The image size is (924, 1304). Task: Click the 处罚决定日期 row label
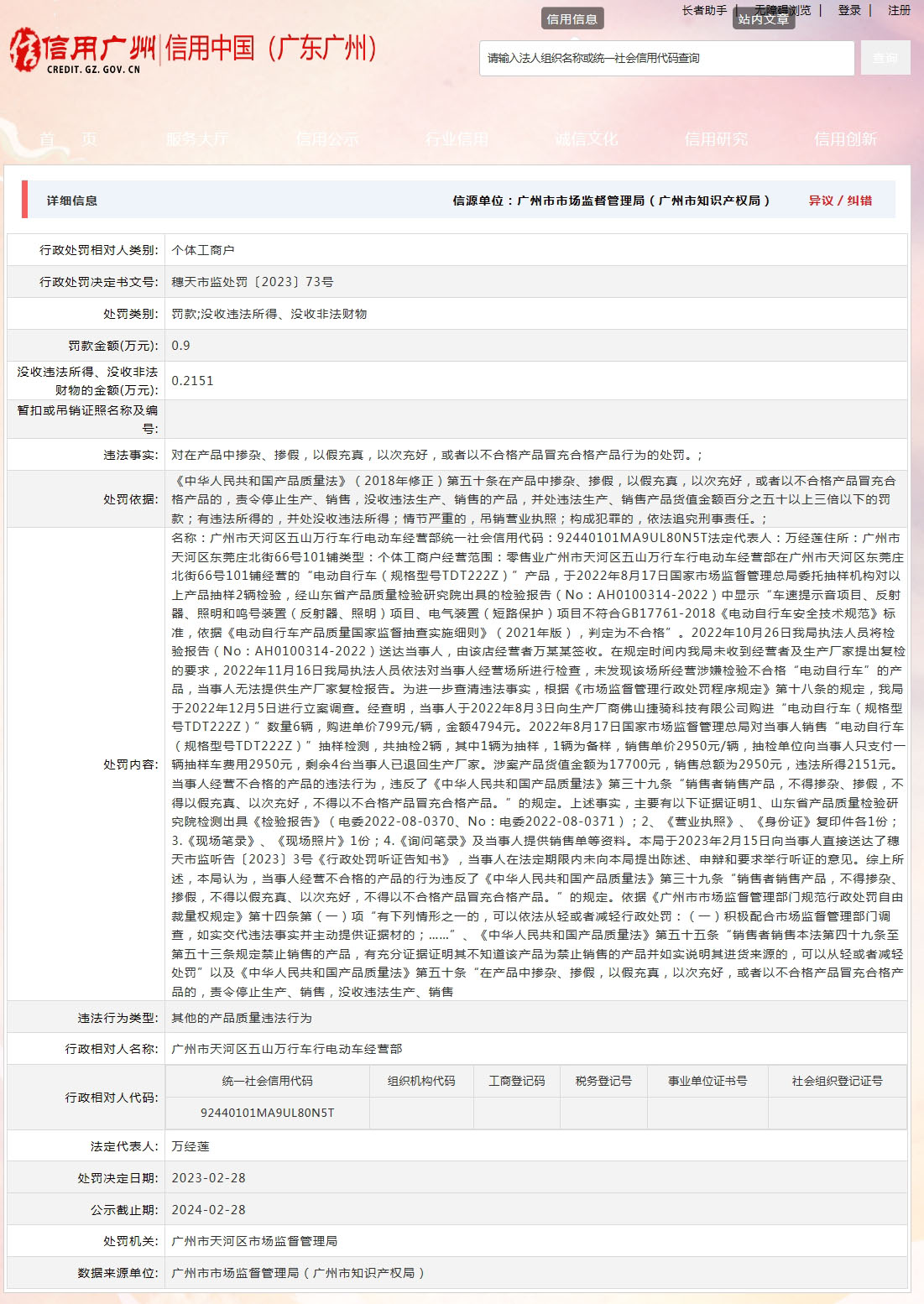click(x=117, y=1178)
